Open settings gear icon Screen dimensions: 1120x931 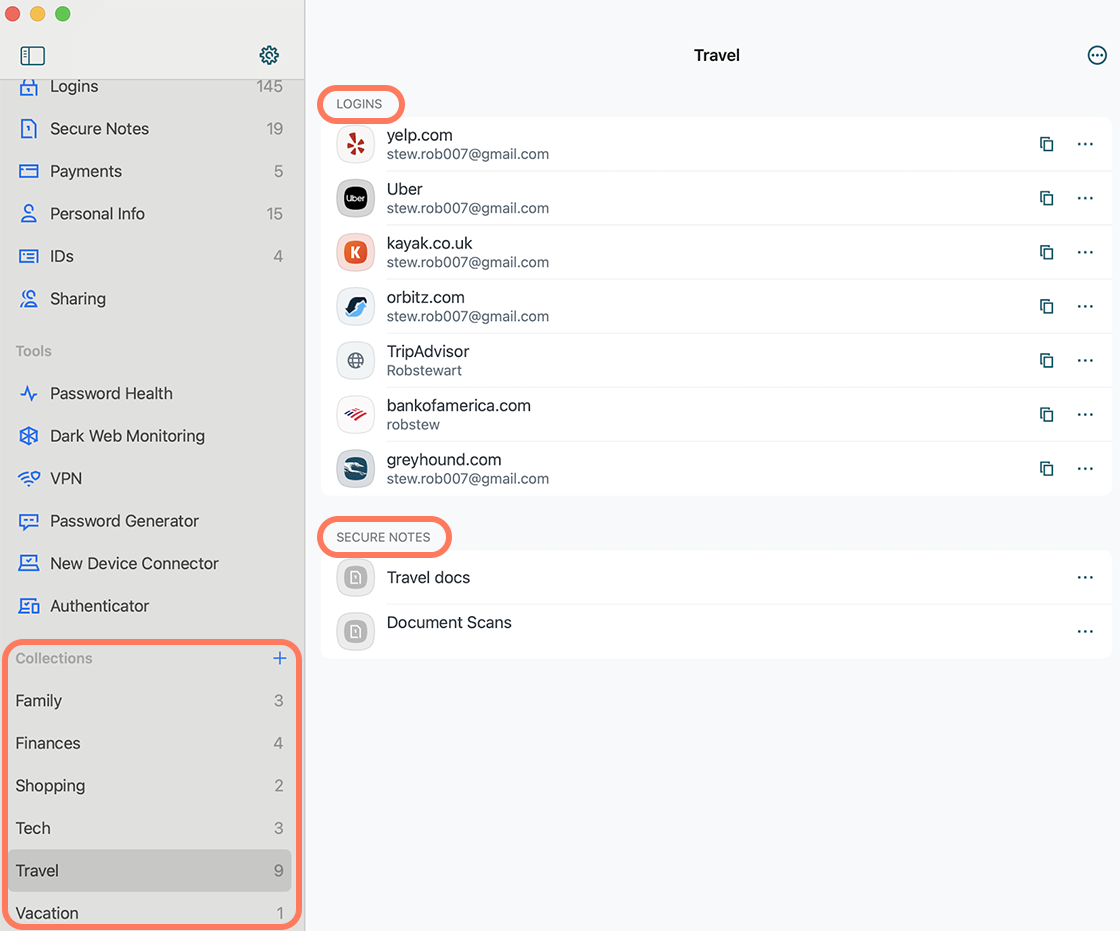pyautogui.click(x=269, y=55)
